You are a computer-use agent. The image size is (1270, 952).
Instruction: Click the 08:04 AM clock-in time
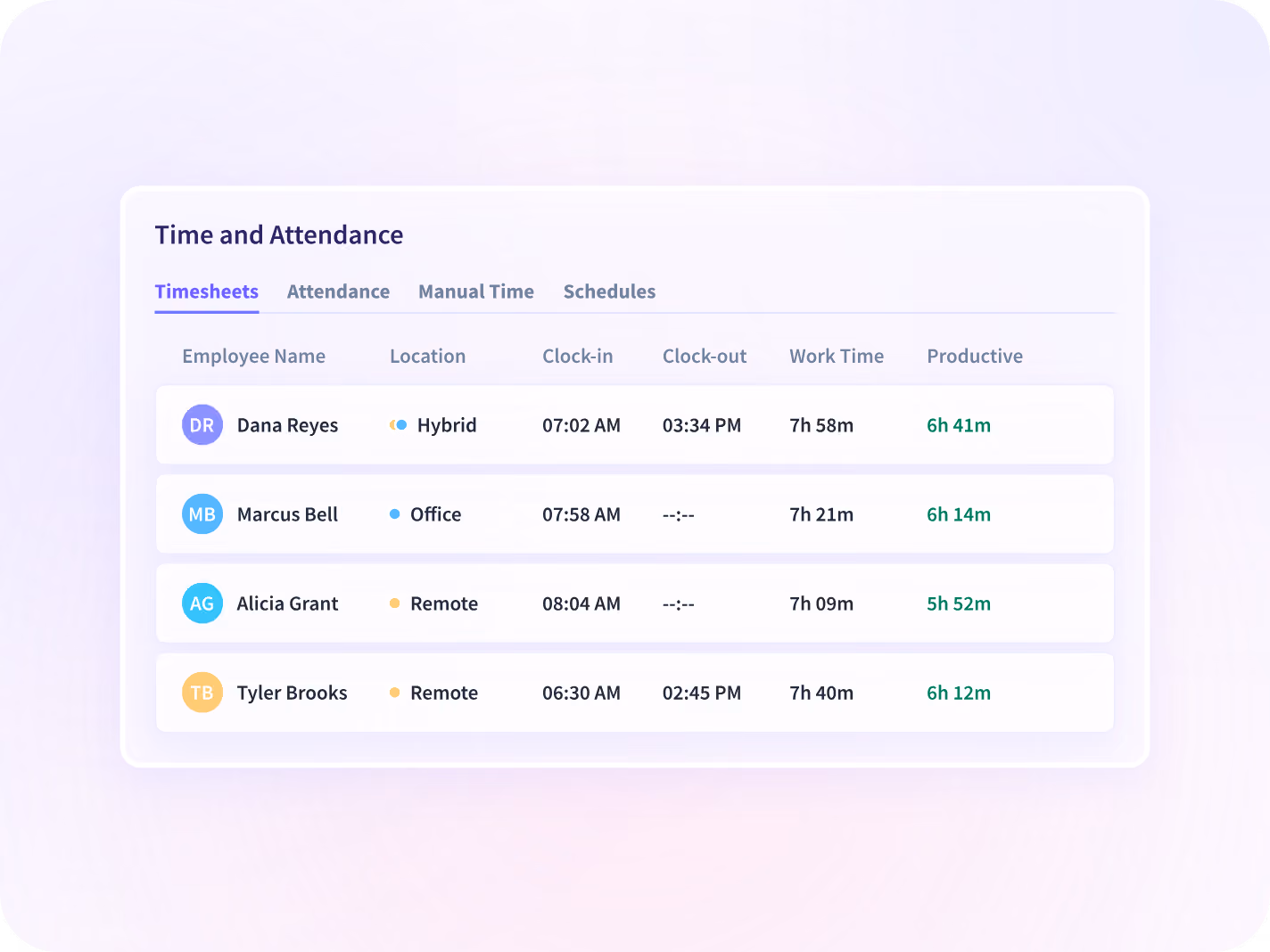coord(581,603)
